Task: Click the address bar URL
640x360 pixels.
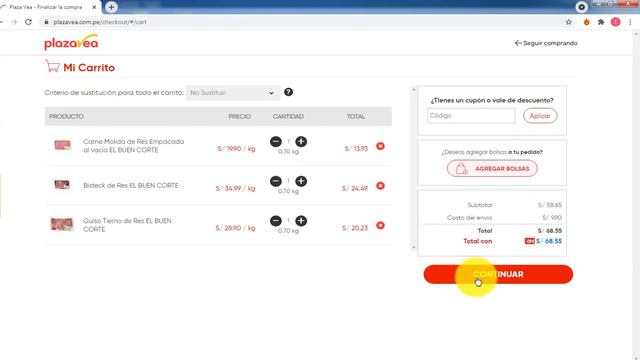Action: click(x=100, y=22)
